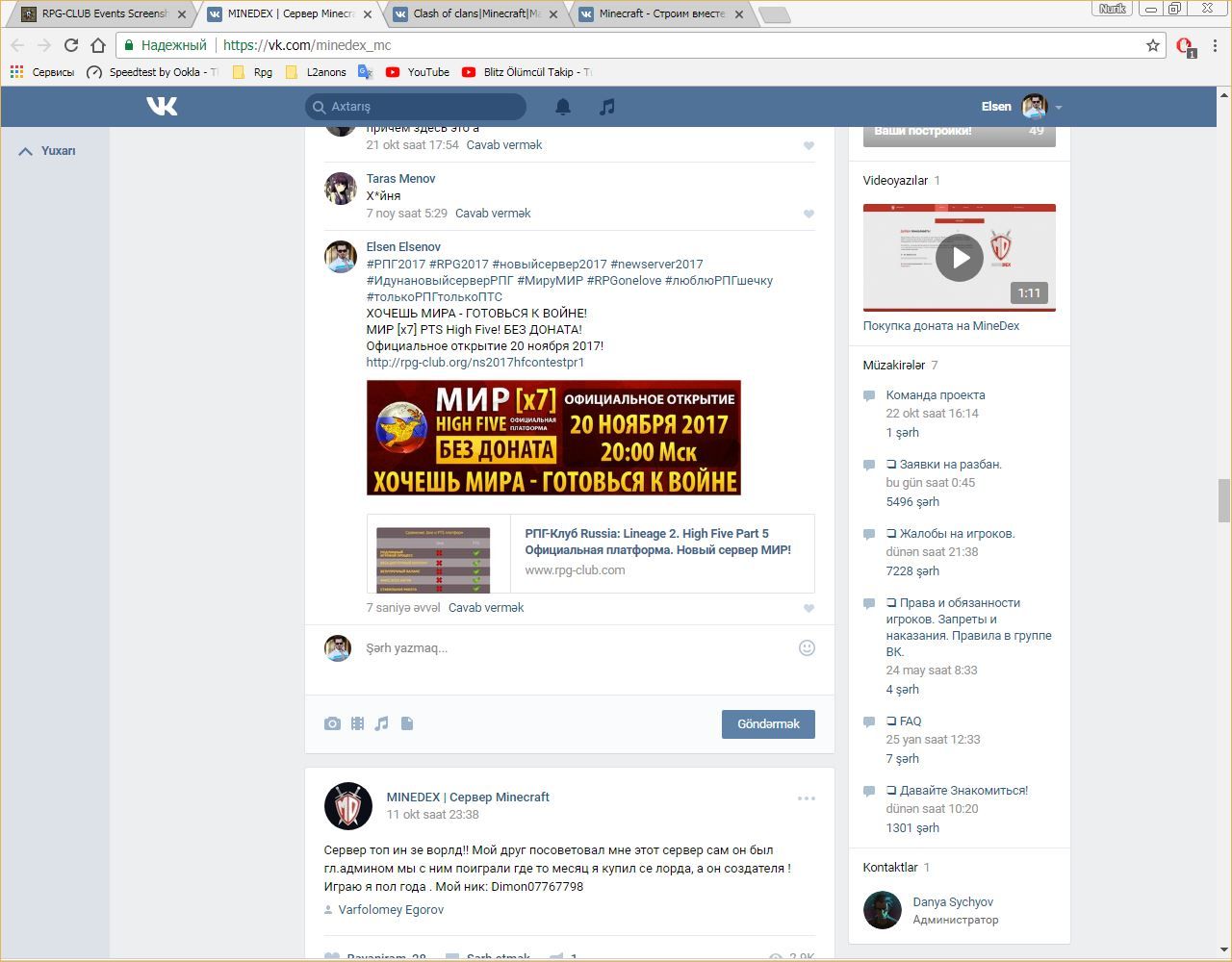Click the #РПГ2017 hashtag
Image resolution: width=1232 pixels, height=962 pixels.
(396, 265)
